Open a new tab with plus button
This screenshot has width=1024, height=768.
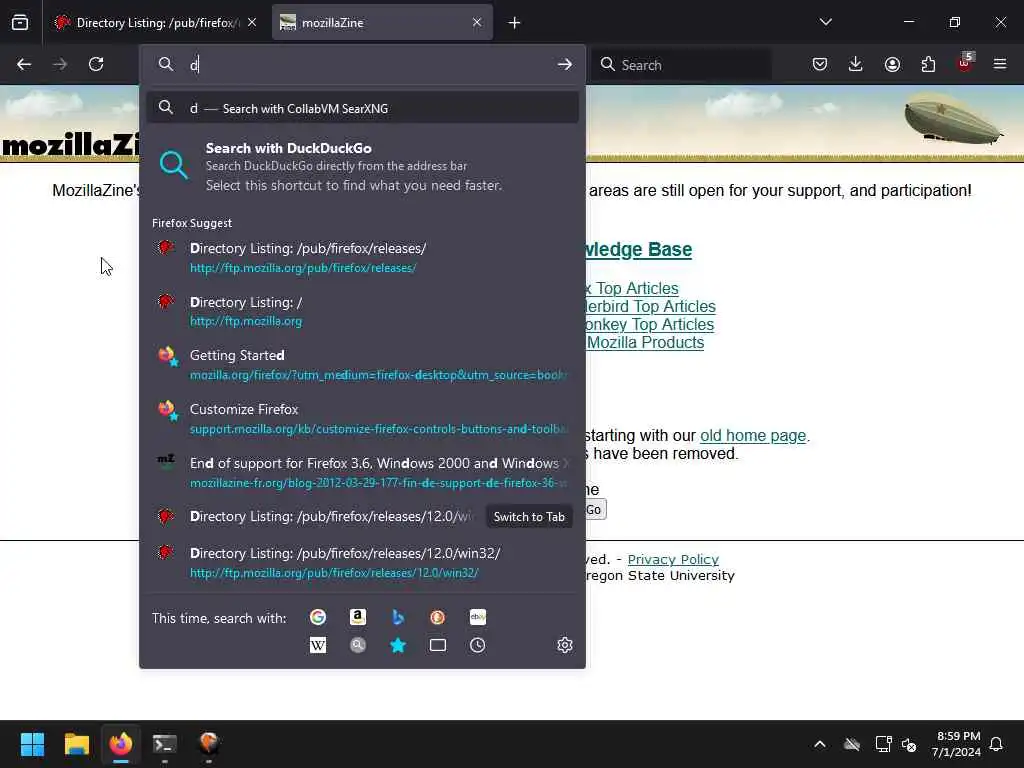tap(515, 23)
